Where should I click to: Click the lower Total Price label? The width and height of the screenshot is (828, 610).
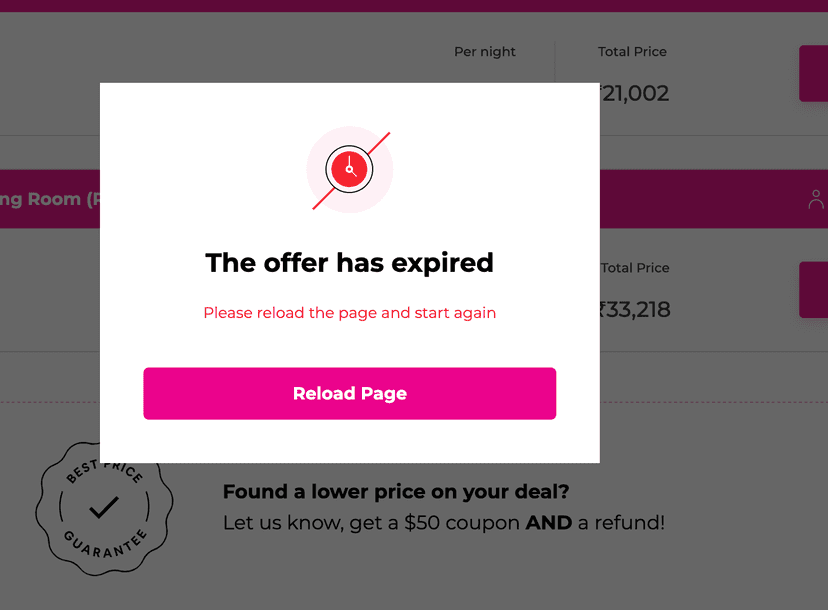[x=635, y=268]
